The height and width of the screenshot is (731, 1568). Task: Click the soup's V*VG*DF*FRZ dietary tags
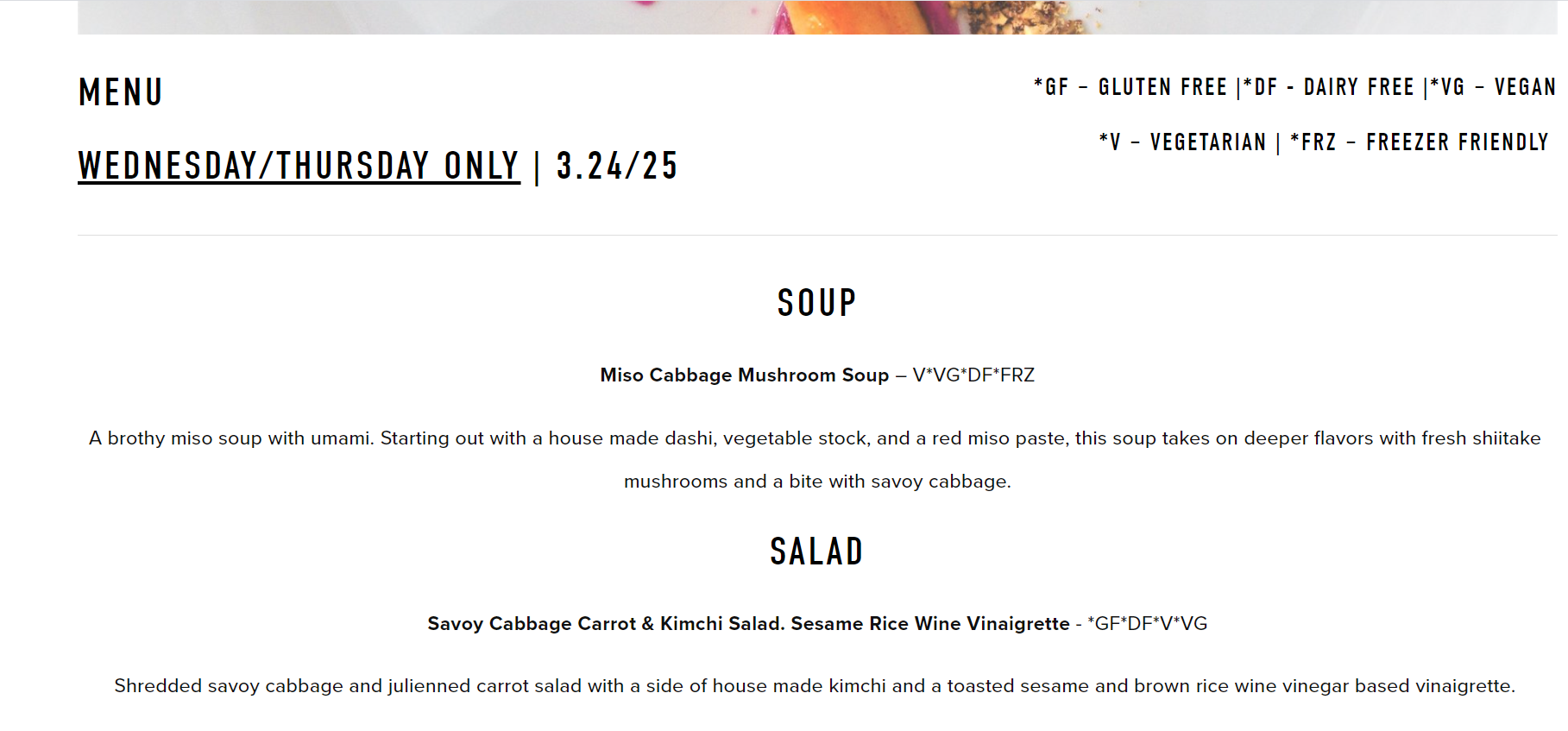[x=973, y=375]
